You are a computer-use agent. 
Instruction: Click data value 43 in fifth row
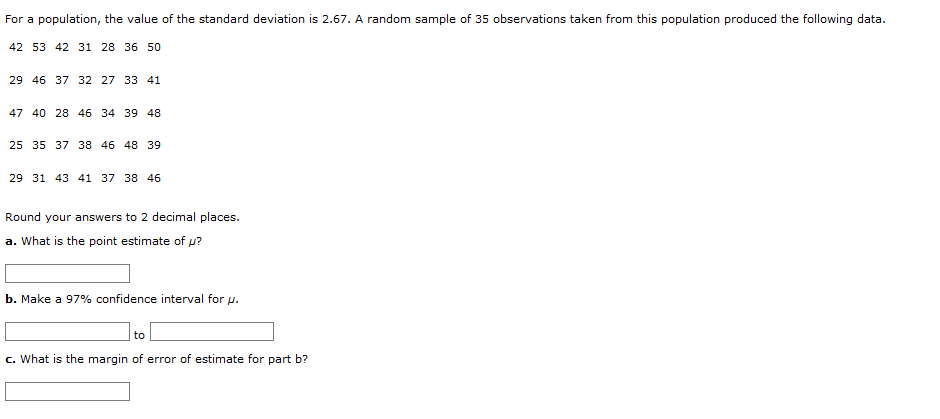tap(62, 178)
